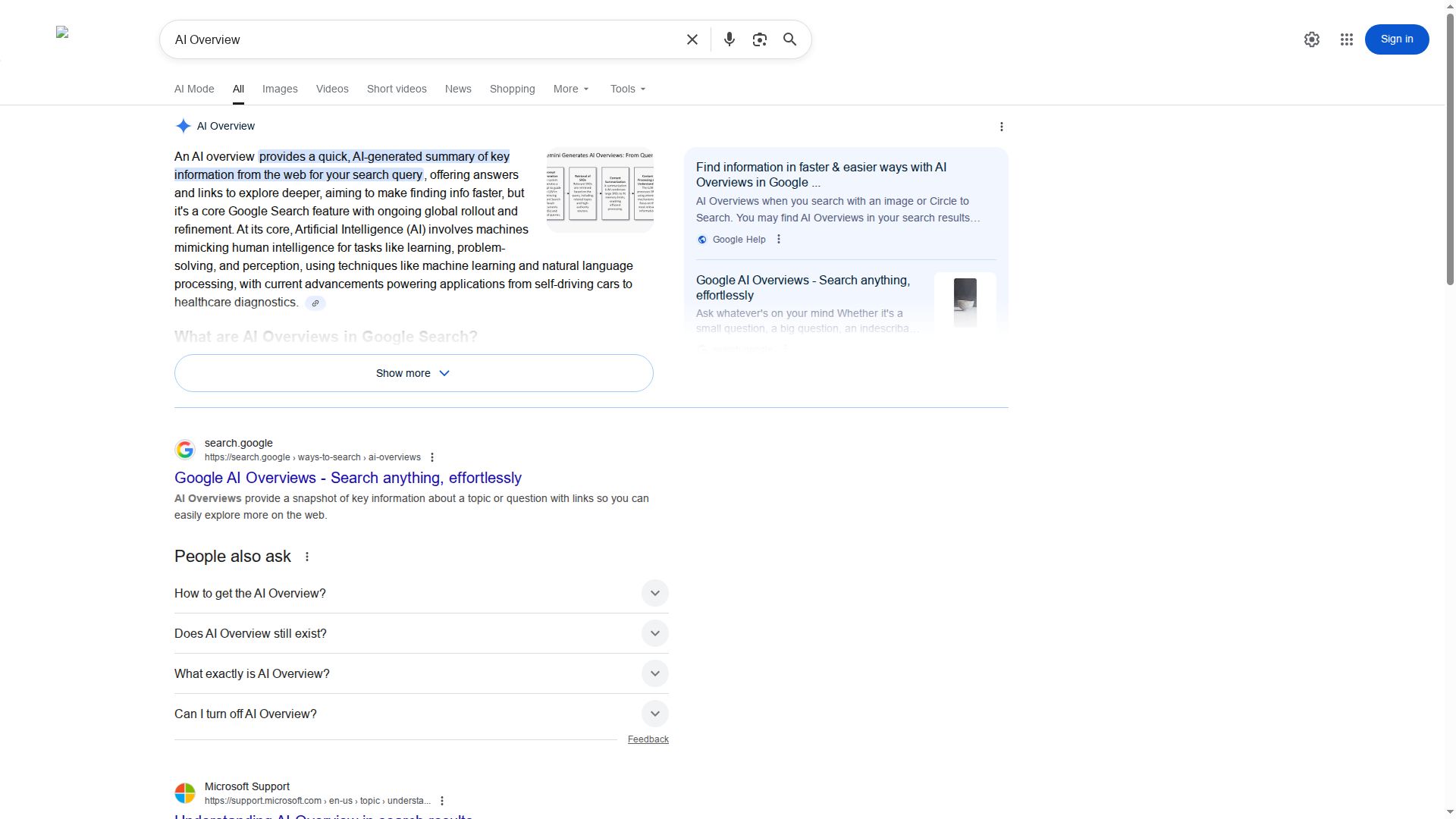Send Feedback on People also ask
Viewport: 1456px width, 819px height.
click(x=648, y=739)
